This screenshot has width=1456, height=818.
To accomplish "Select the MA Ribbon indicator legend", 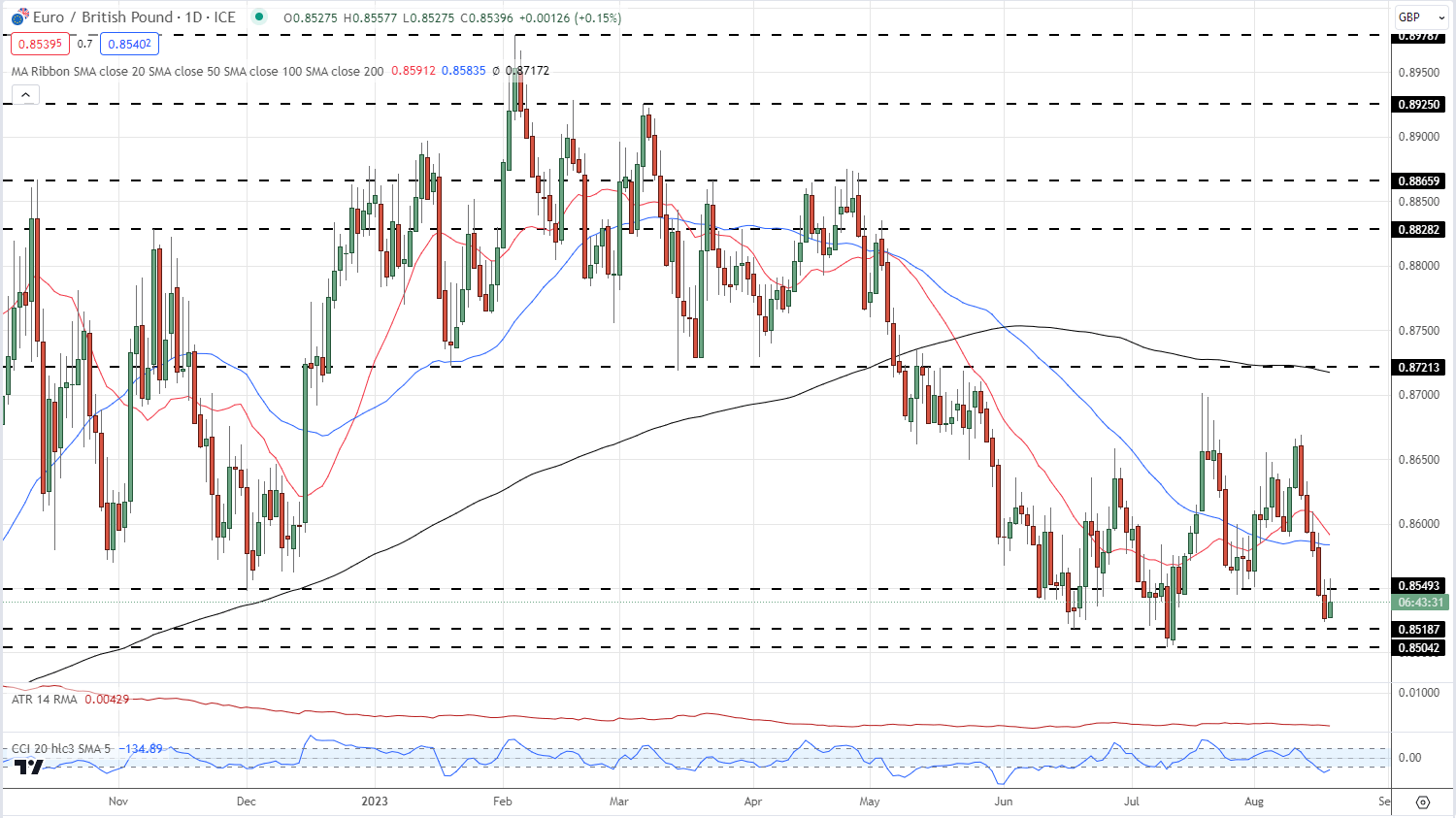I will click(197, 71).
